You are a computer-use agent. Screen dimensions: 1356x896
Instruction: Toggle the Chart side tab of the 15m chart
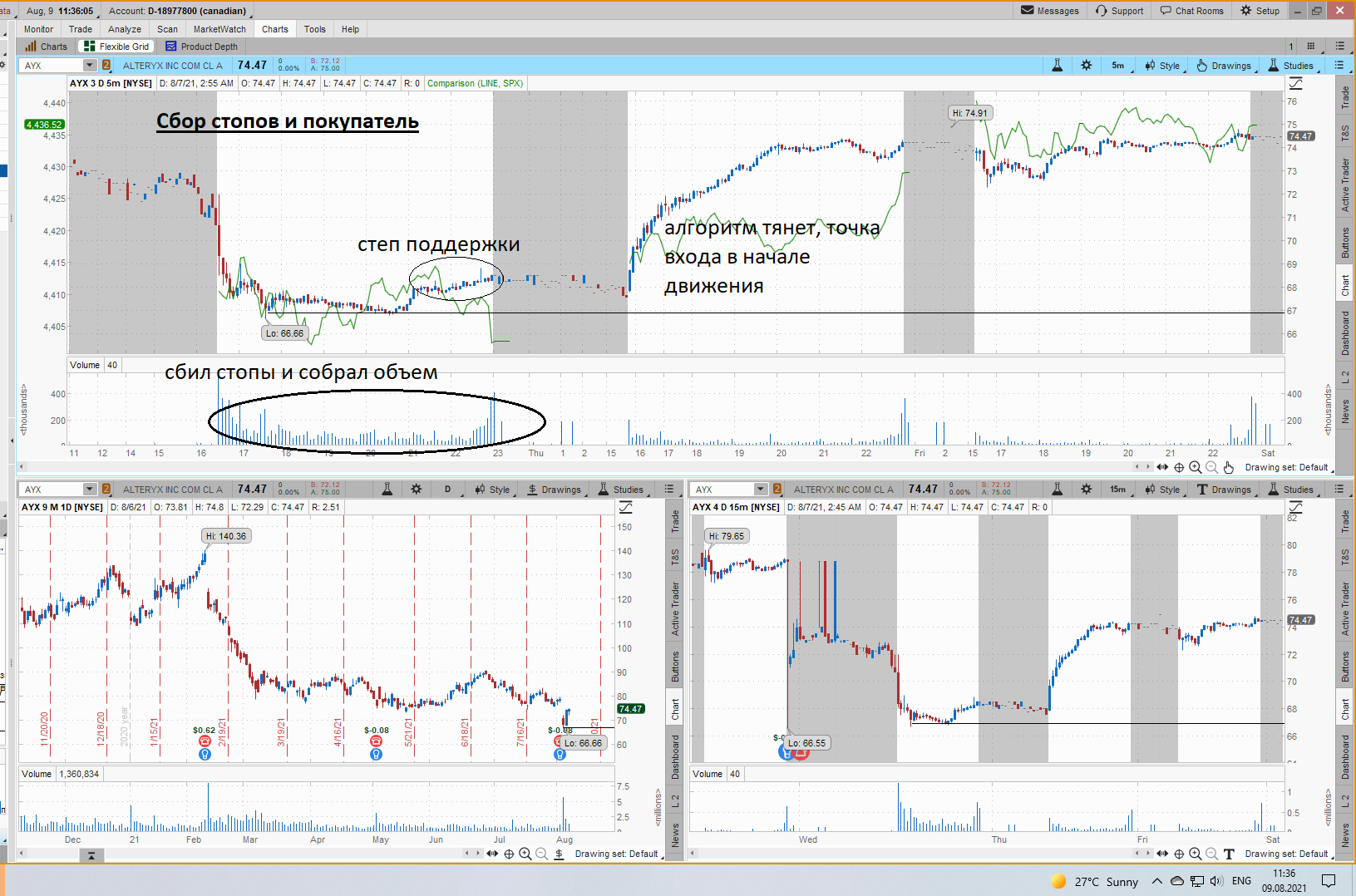pos(1345,709)
